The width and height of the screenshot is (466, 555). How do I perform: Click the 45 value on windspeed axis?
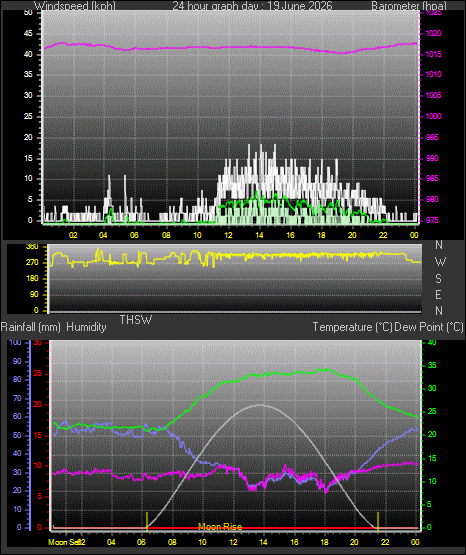coord(28,34)
